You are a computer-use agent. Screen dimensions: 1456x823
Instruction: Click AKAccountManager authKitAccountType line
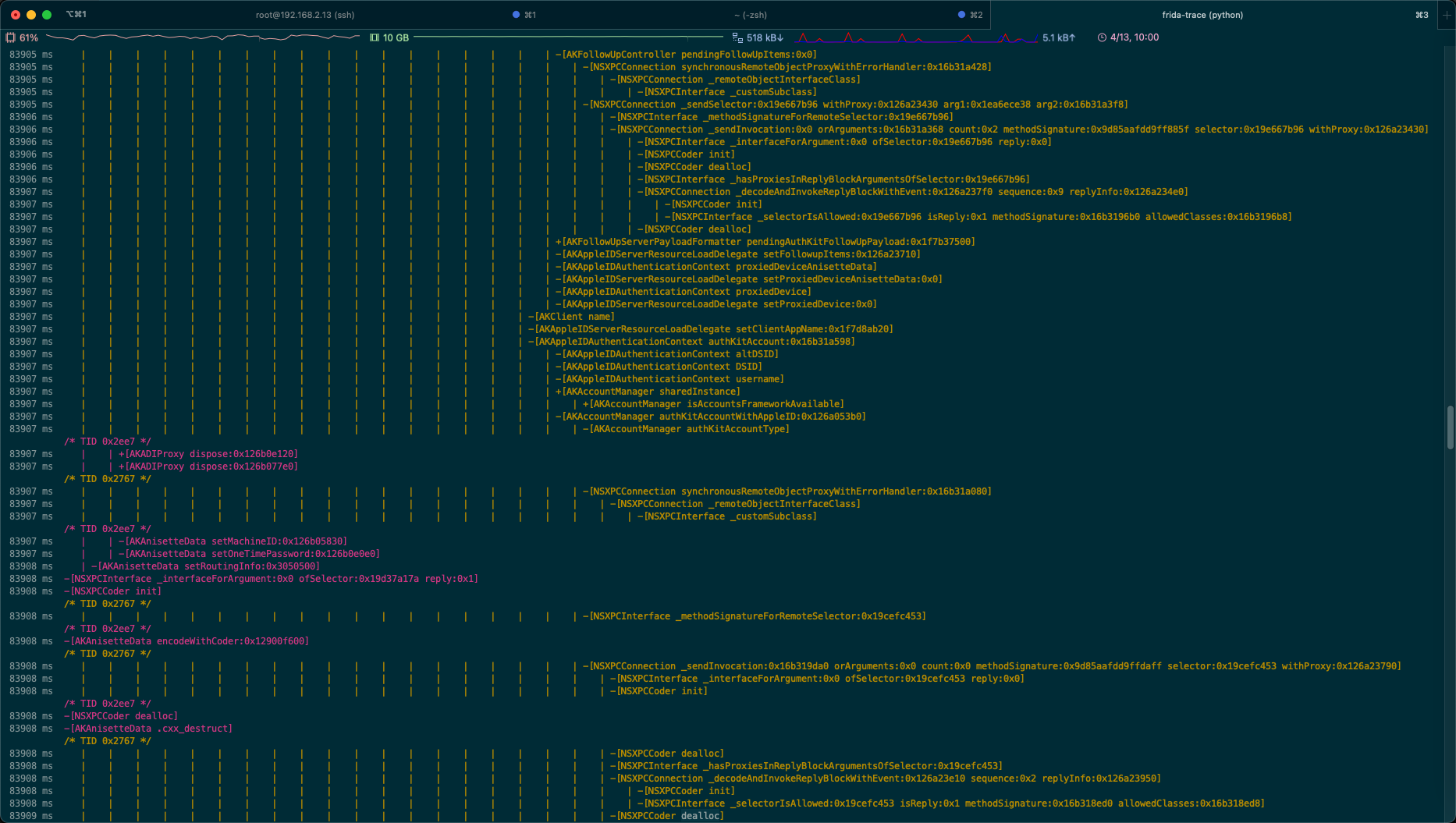click(x=686, y=429)
